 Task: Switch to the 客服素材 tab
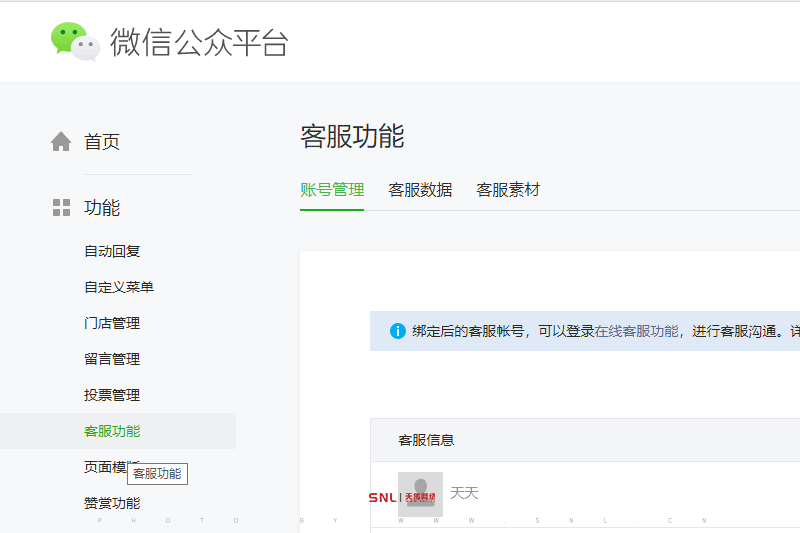click(x=508, y=190)
